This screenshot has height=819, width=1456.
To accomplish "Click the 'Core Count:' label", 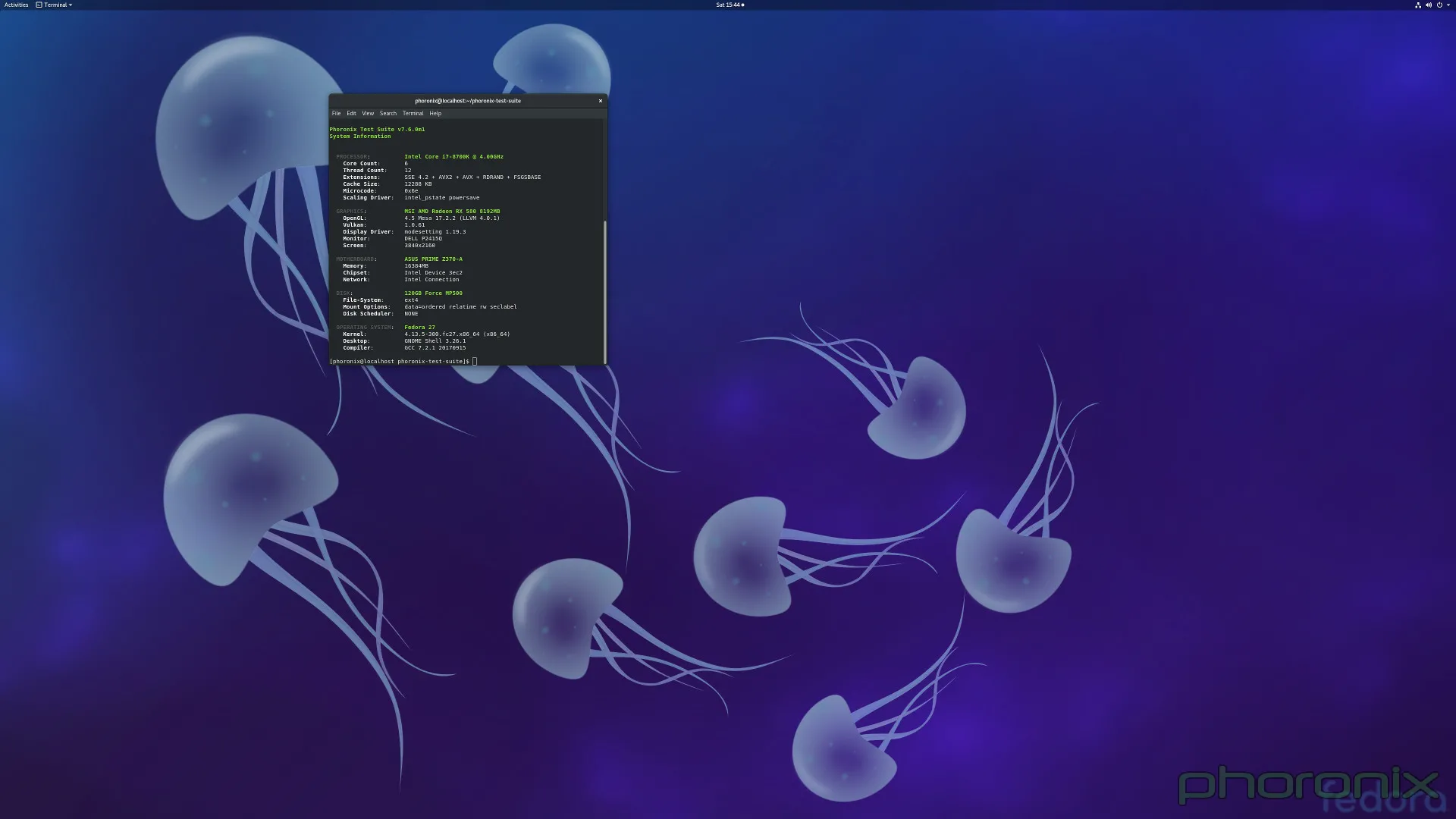I will [x=361, y=164].
